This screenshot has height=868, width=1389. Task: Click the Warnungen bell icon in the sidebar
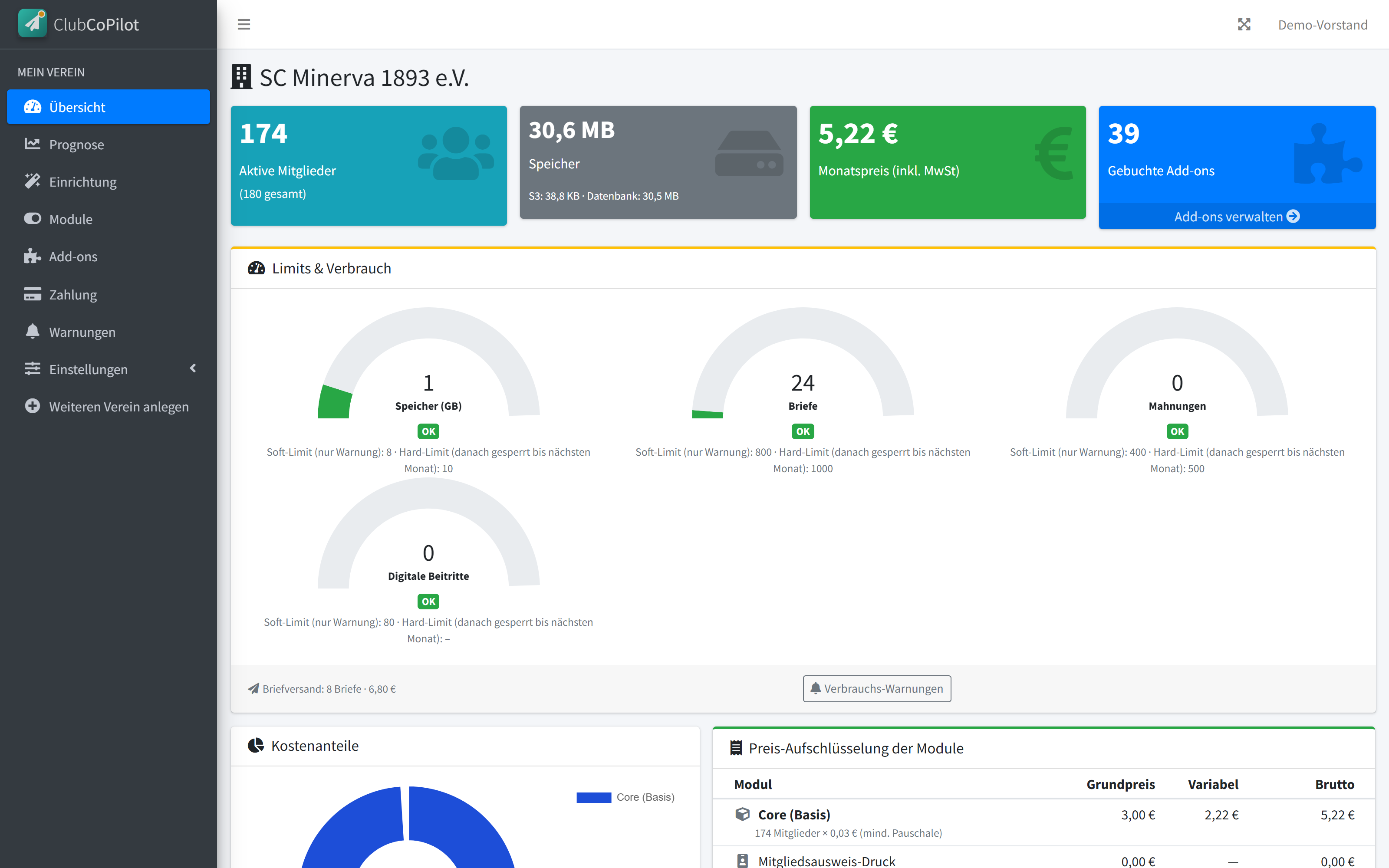(x=32, y=331)
